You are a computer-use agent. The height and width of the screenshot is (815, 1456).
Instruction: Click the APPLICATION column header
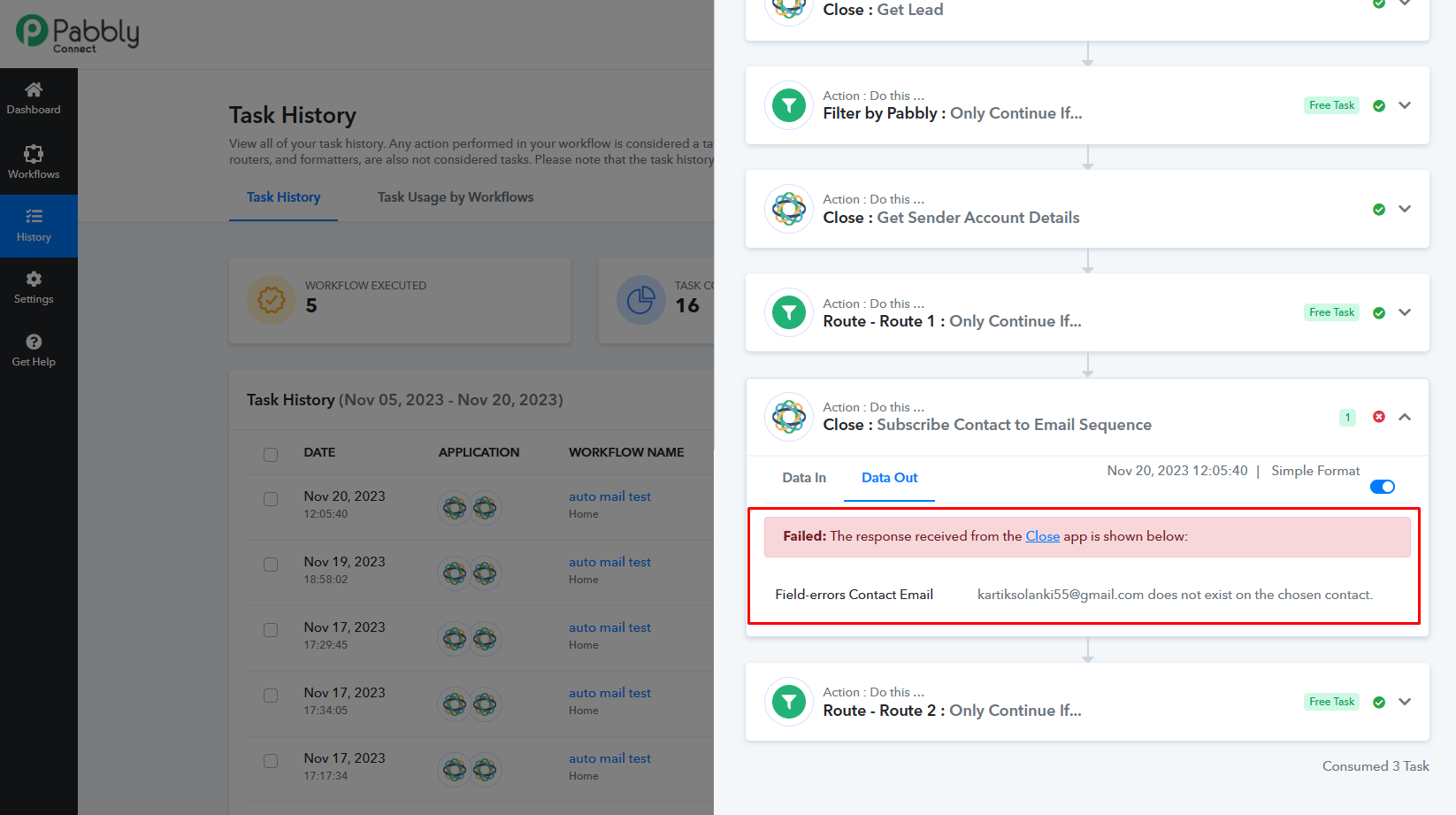coord(479,452)
